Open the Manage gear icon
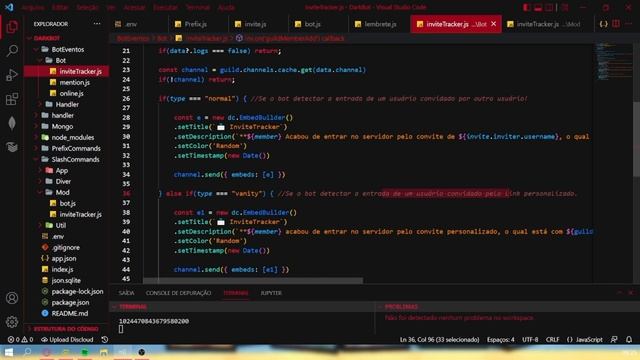Viewport: 640px width, 360px height. click(12, 322)
